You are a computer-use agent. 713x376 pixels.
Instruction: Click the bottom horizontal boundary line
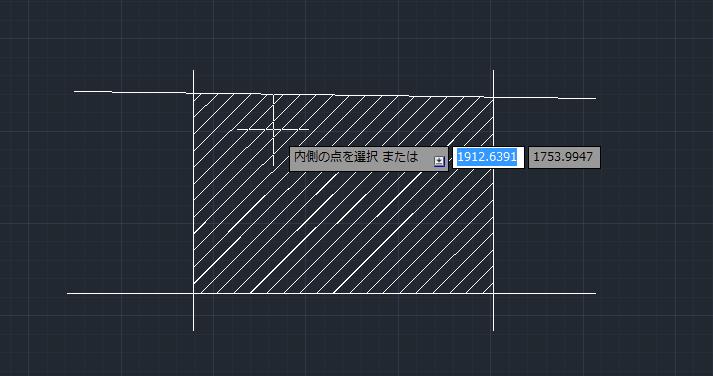click(332, 293)
